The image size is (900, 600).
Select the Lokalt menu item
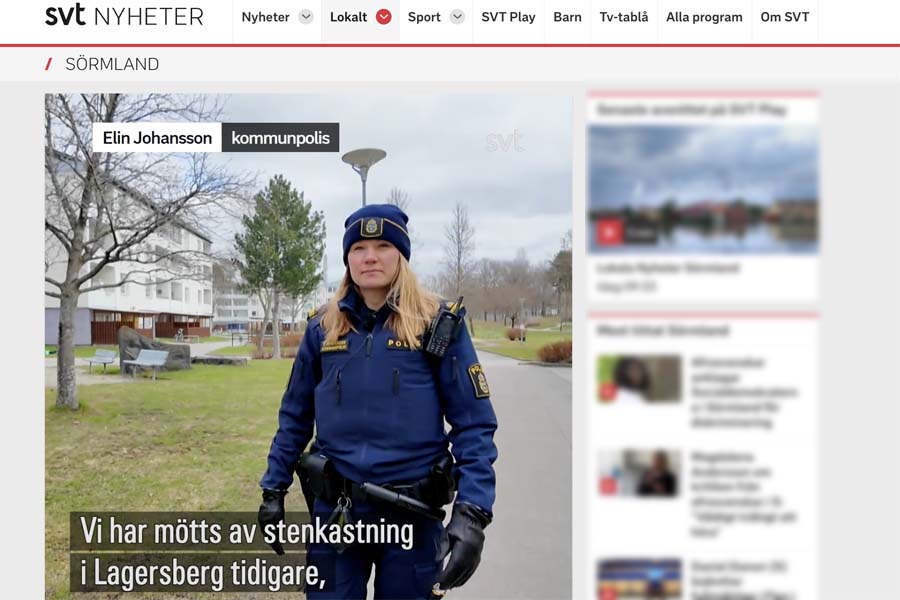348,17
